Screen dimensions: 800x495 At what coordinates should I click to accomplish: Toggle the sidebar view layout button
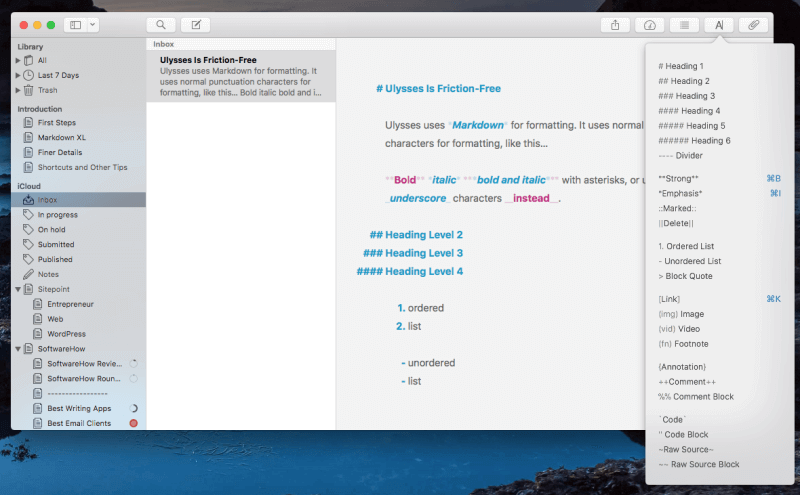75,24
